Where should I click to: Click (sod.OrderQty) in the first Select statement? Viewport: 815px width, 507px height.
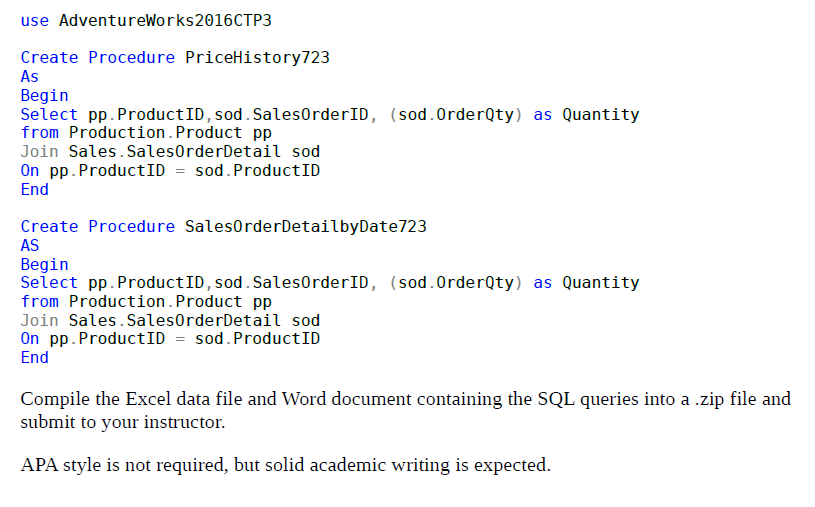pos(456,114)
